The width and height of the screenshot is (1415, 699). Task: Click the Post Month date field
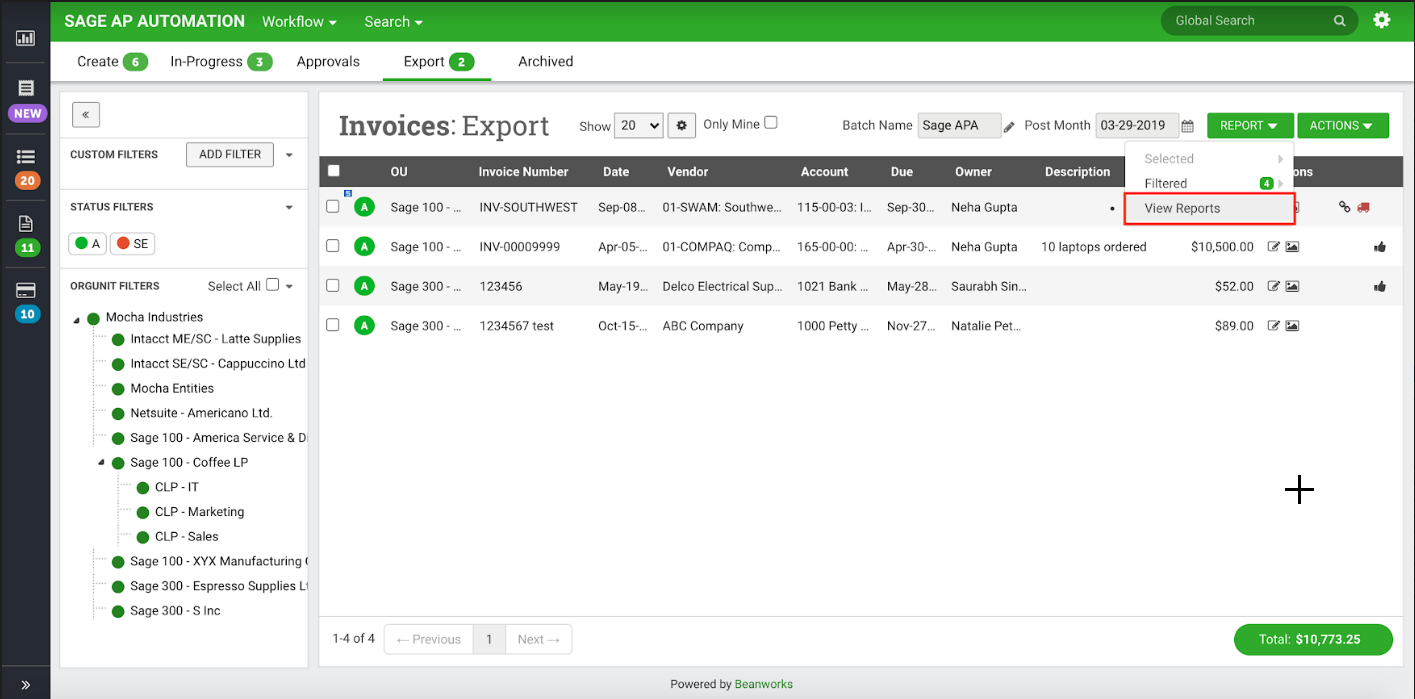point(1137,126)
